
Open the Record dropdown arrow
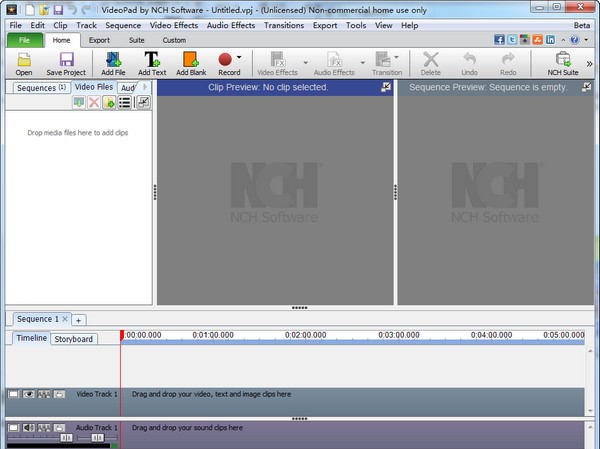coord(239,57)
